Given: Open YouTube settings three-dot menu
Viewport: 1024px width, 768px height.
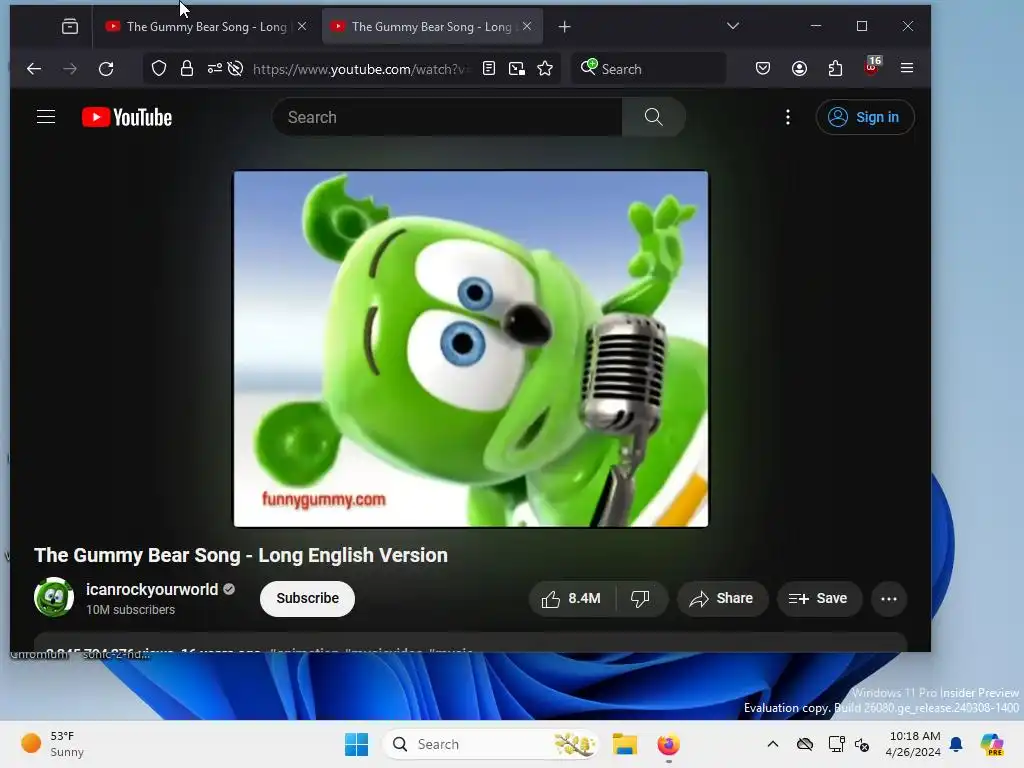Looking at the screenshot, I should pos(788,117).
